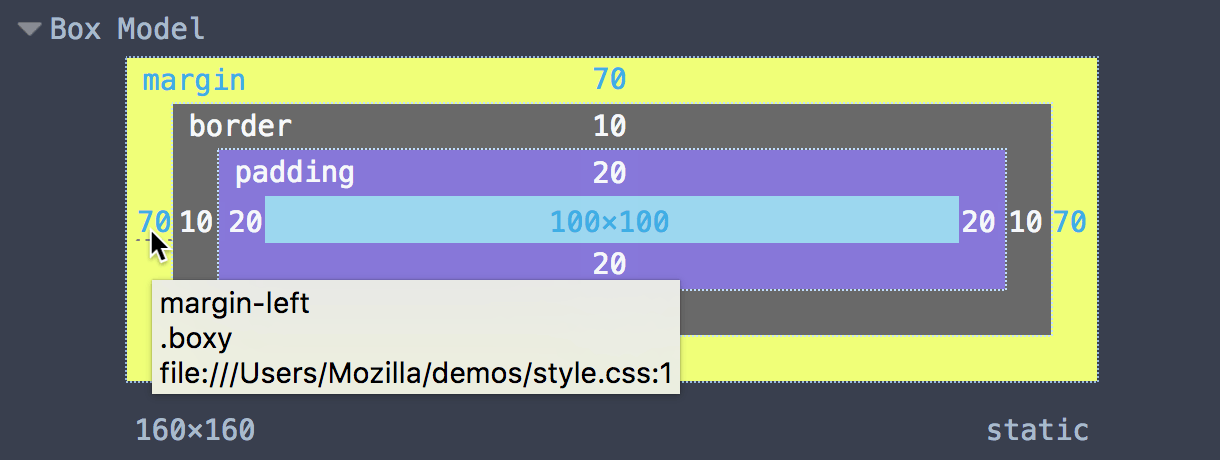The width and height of the screenshot is (1220, 460).
Task: Click the .boxy selector in tooltip
Action: pyautogui.click(x=196, y=340)
